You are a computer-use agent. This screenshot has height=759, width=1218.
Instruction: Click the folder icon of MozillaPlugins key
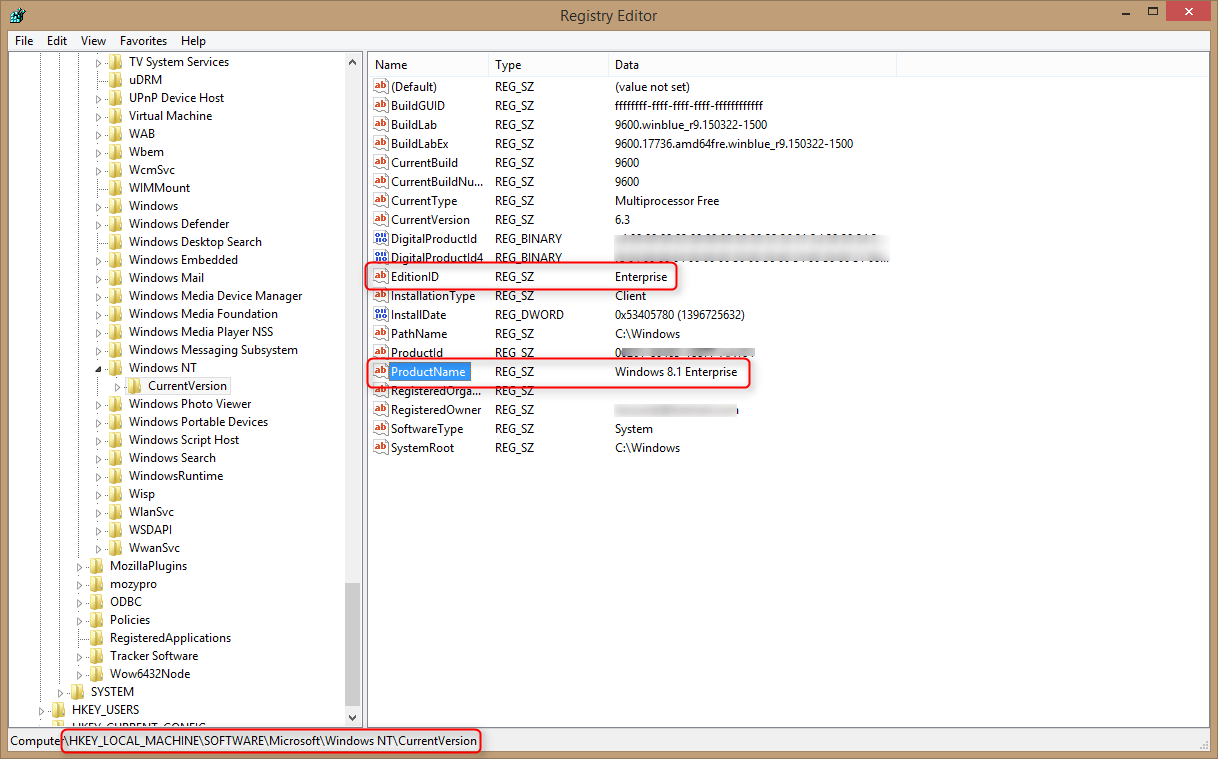tap(97, 566)
